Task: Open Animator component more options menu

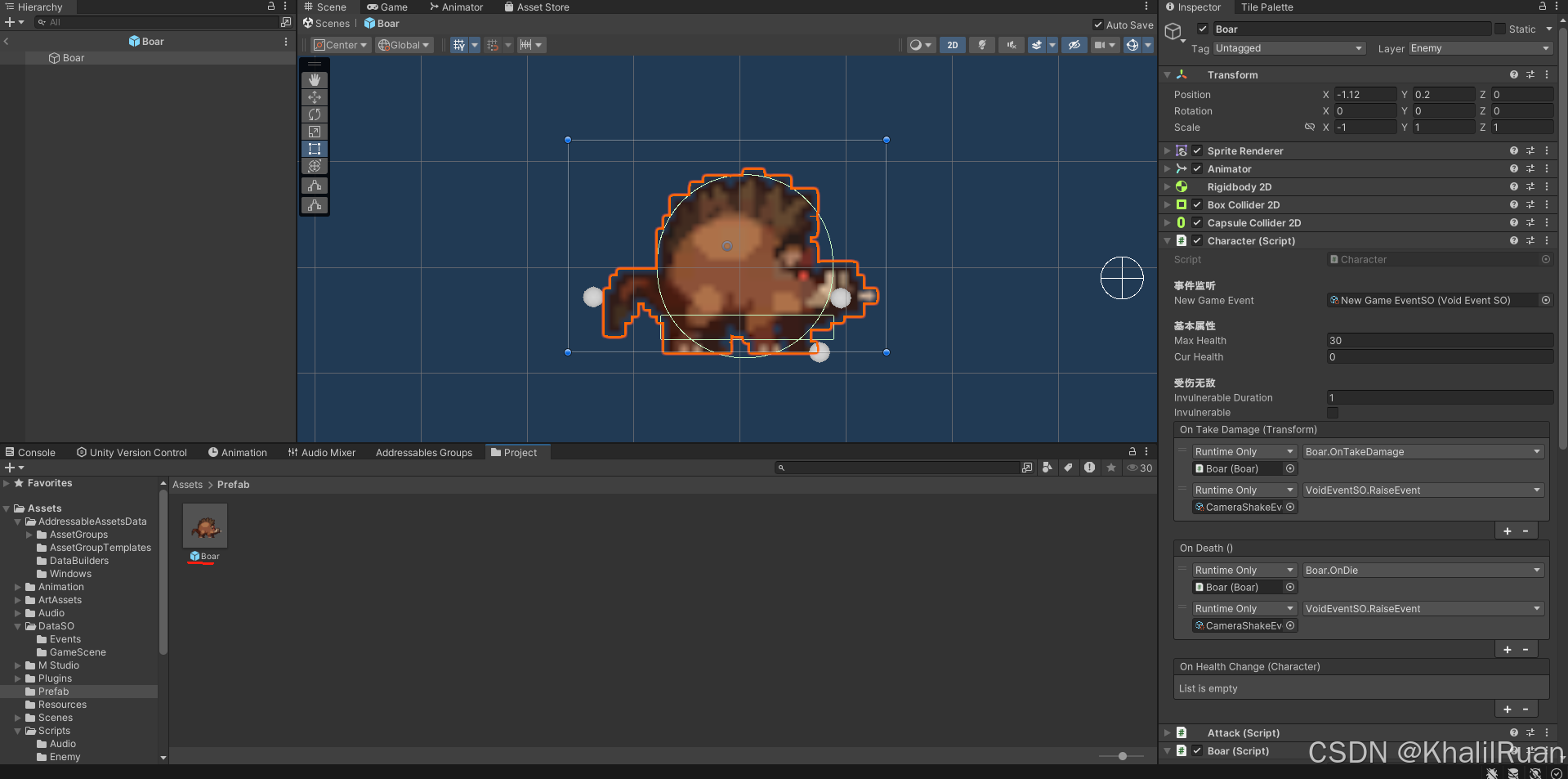Action: [1547, 168]
